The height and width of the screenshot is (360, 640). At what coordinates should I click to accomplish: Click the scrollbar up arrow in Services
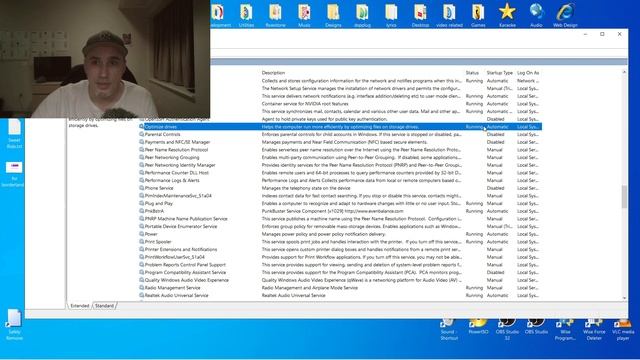coord(624,72)
